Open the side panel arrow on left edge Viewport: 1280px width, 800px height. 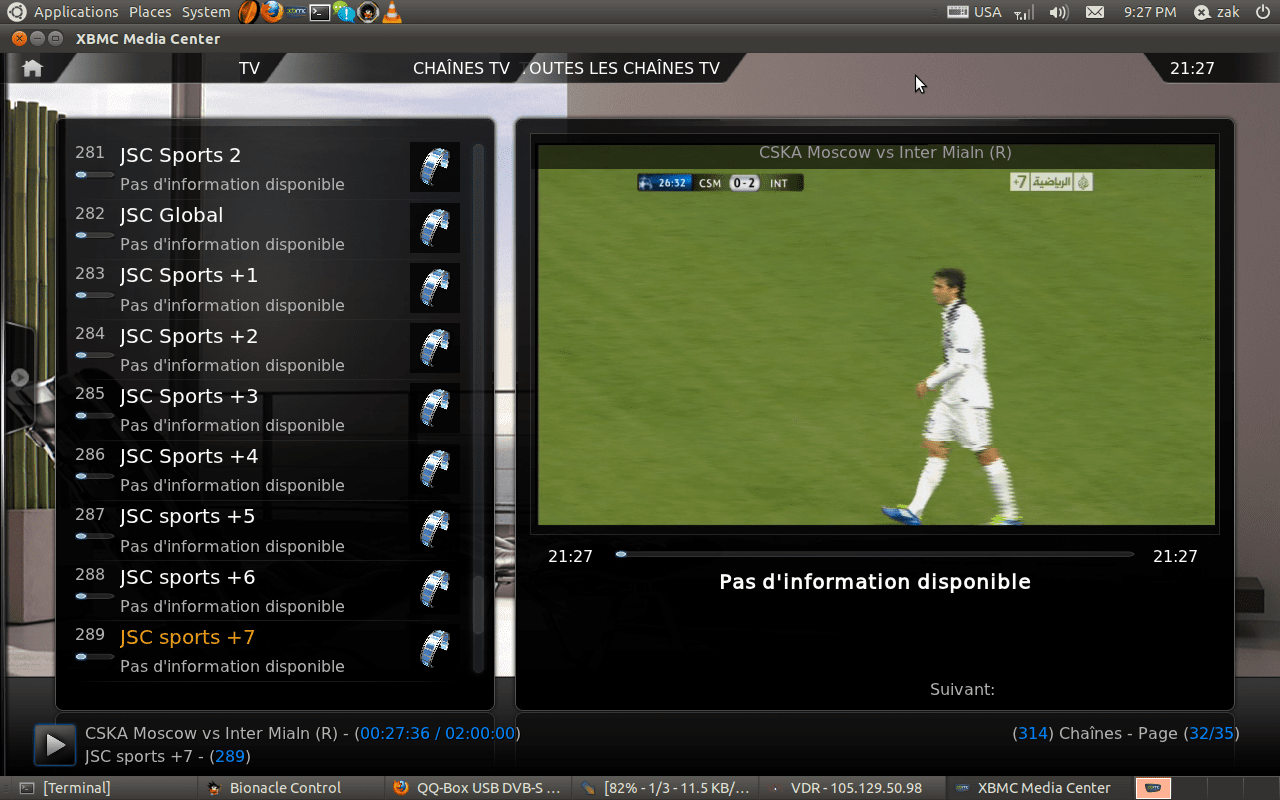coord(19,377)
